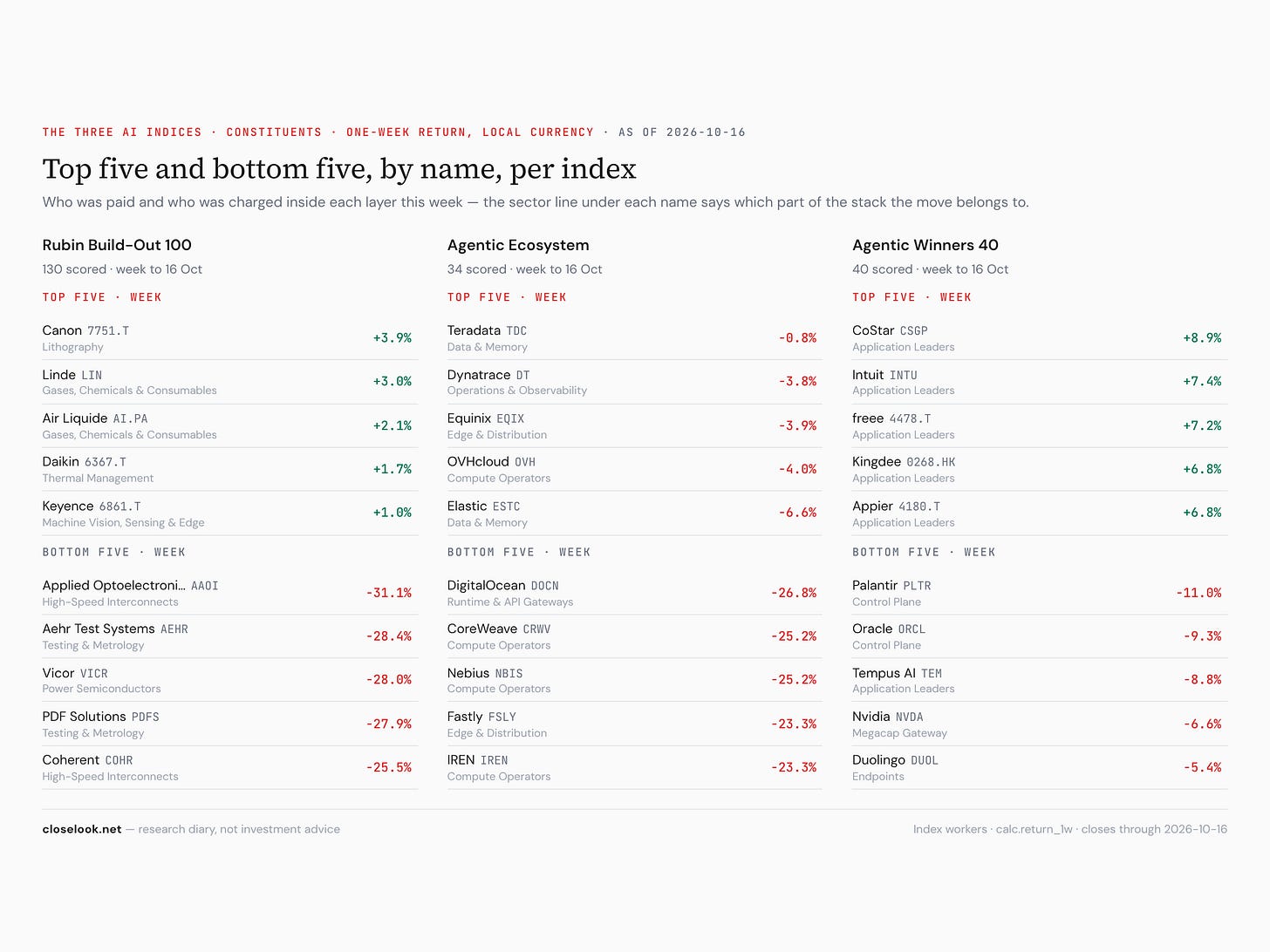Click the Intuit INTU entry
The width and height of the screenshot is (1270, 952).
click(884, 375)
